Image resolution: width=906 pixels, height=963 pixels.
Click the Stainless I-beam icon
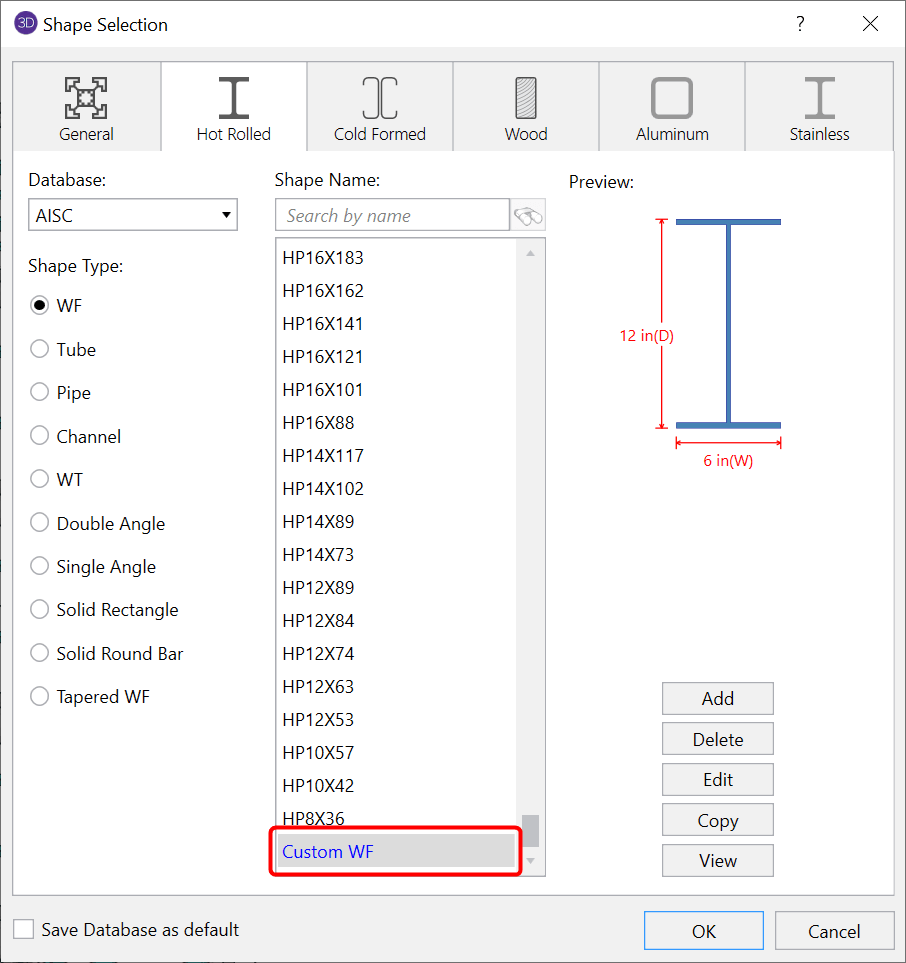click(x=818, y=95)
